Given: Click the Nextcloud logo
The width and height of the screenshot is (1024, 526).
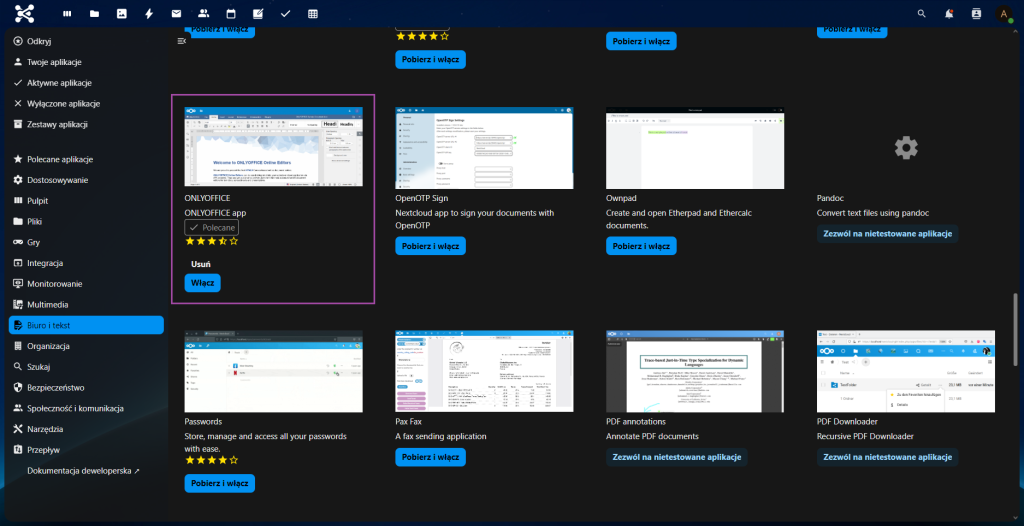Looking at the screenshot, I should (25, 13).
